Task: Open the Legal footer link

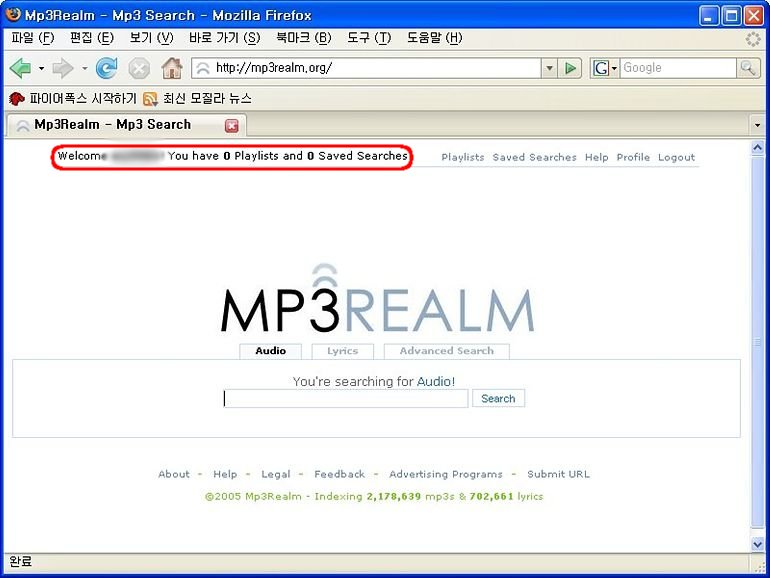Action: coord(275,474)
